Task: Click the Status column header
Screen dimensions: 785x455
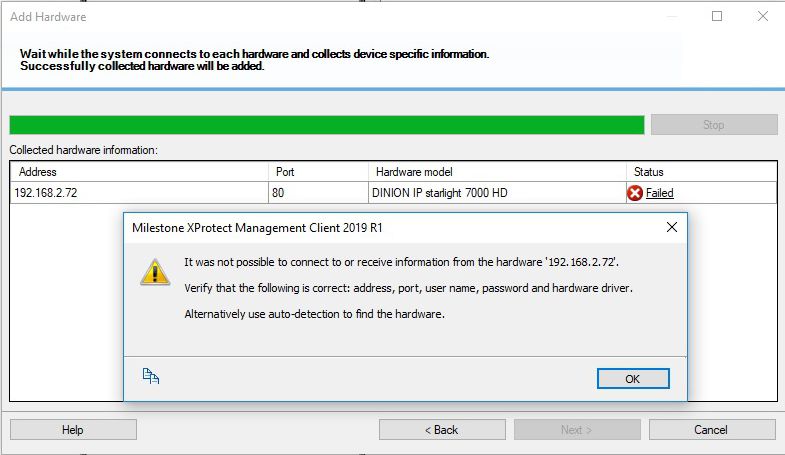Action: click(x=701, y=172)
